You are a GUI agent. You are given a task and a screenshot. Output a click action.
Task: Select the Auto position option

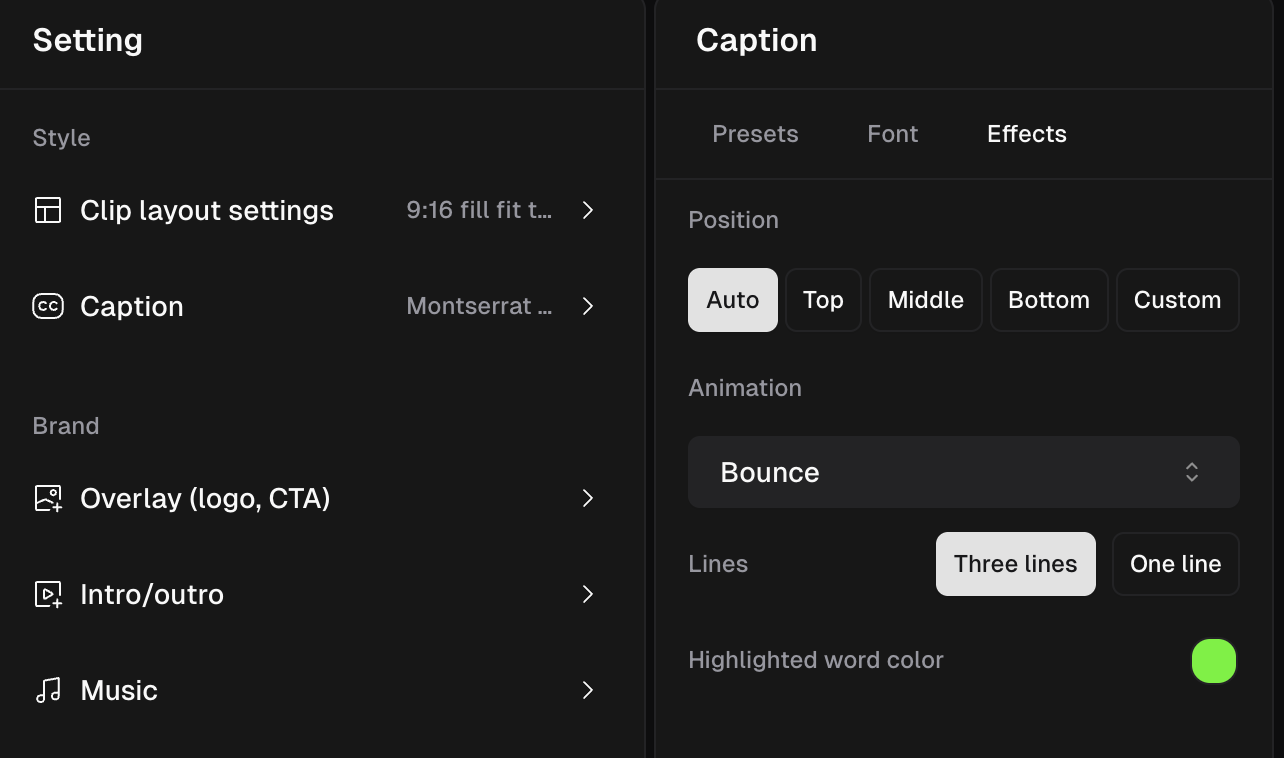click(x=732, y=300)
